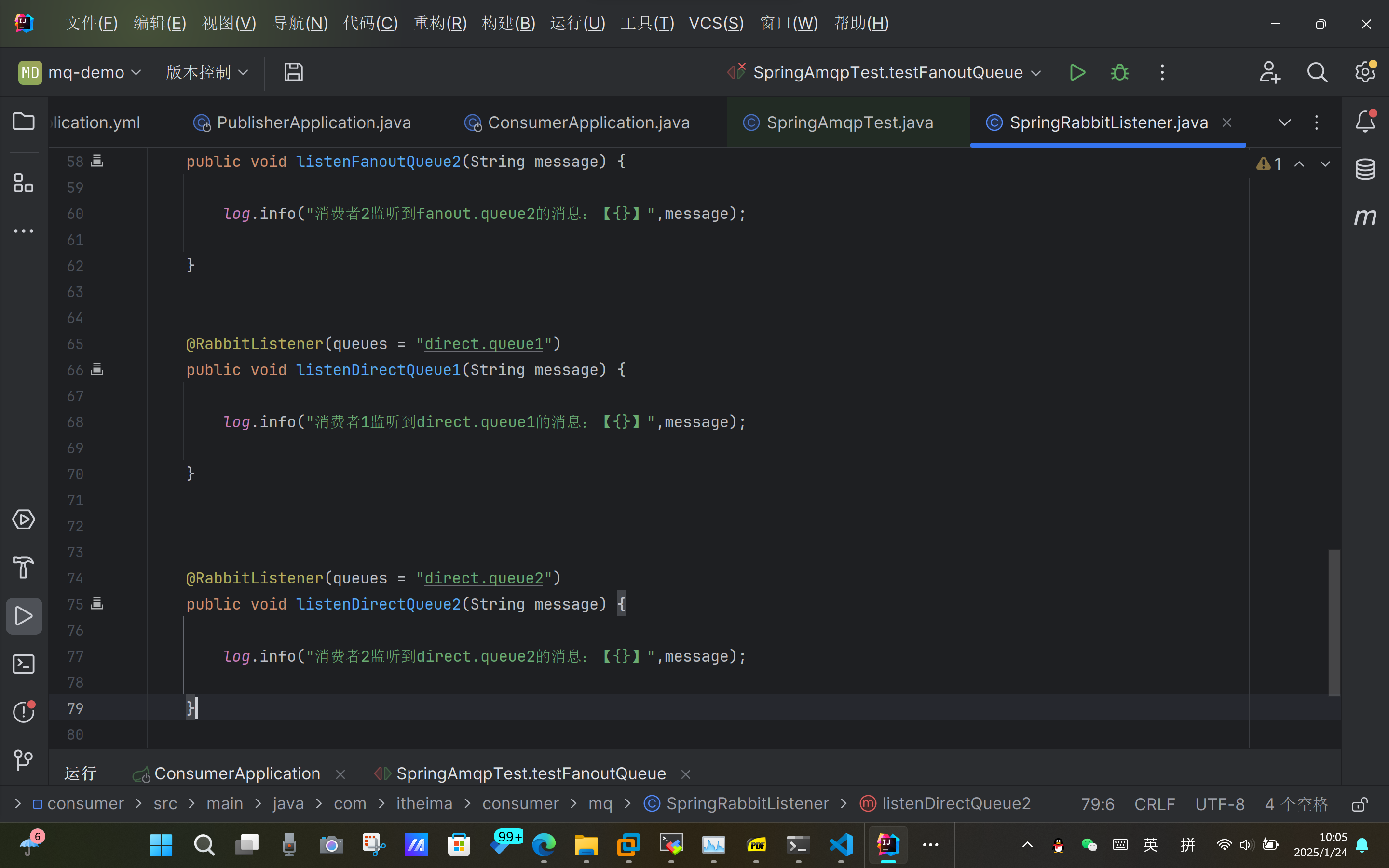
Task: Open the Project tool window folder icon
Action: coord(24,121)
